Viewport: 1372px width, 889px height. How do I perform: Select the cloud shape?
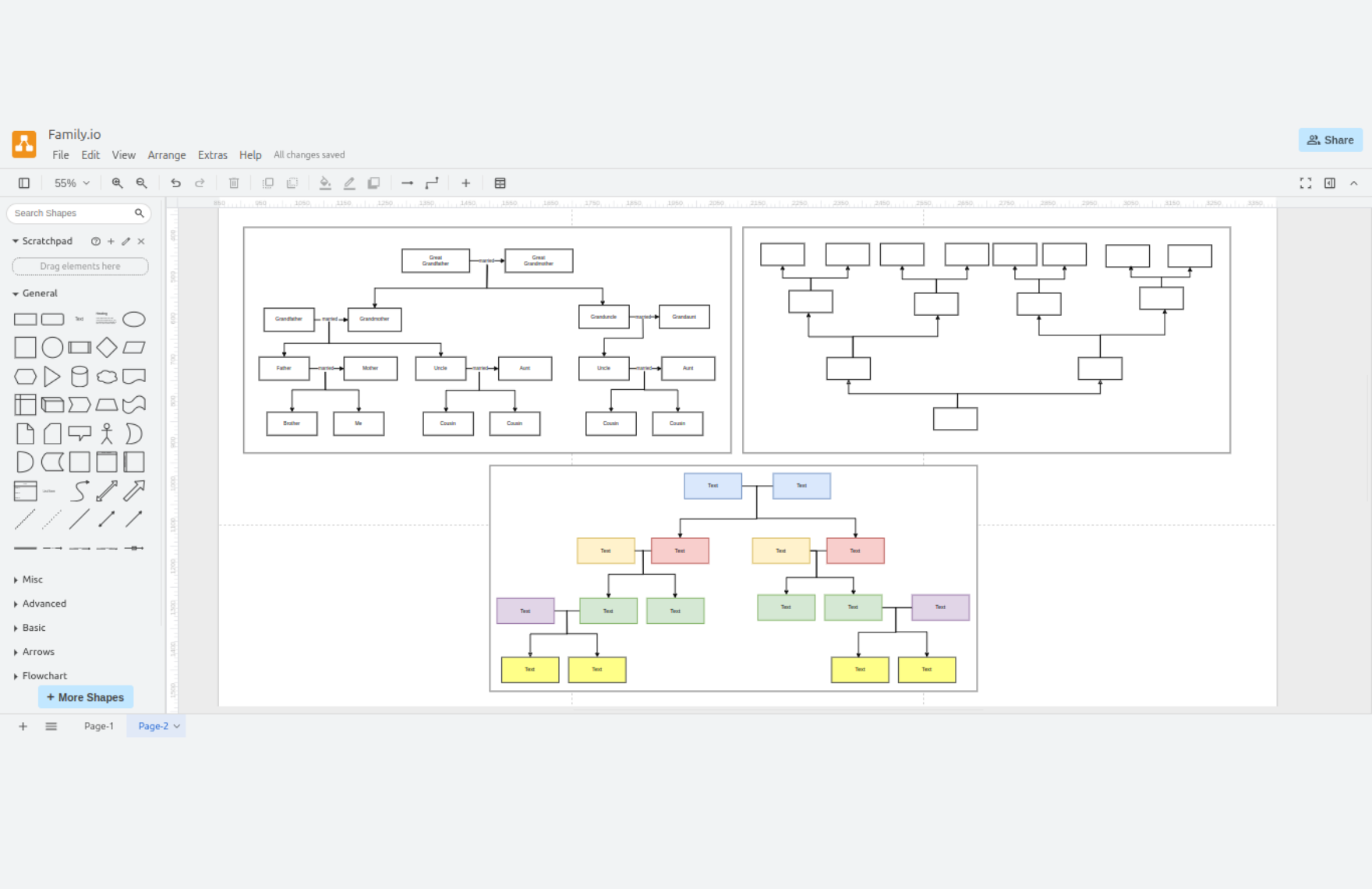tap(107, 377)
